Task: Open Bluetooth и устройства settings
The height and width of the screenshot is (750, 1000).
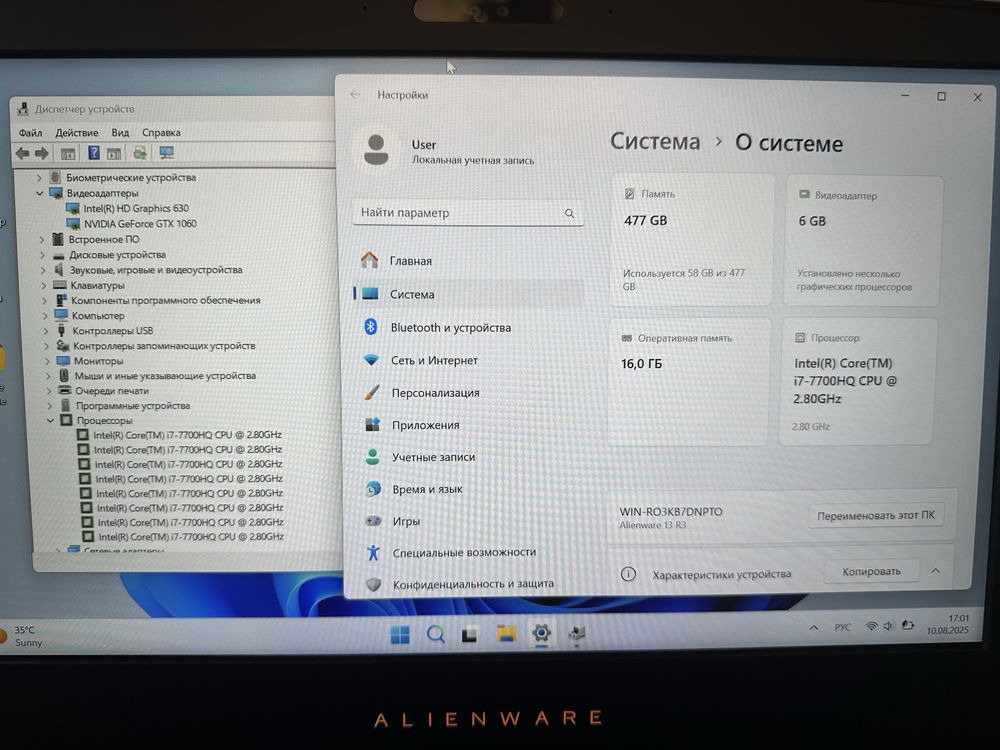Action: [x=451, y=328]
